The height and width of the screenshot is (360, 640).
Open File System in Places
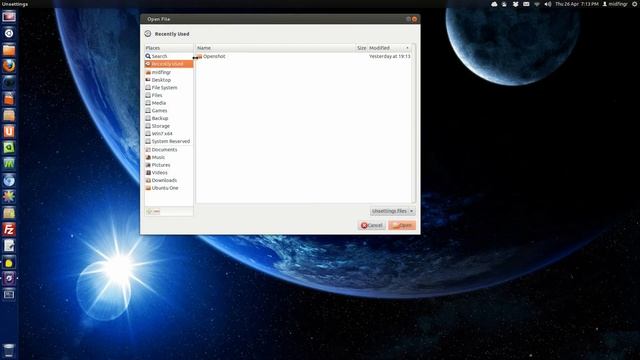tap(169, 88)
